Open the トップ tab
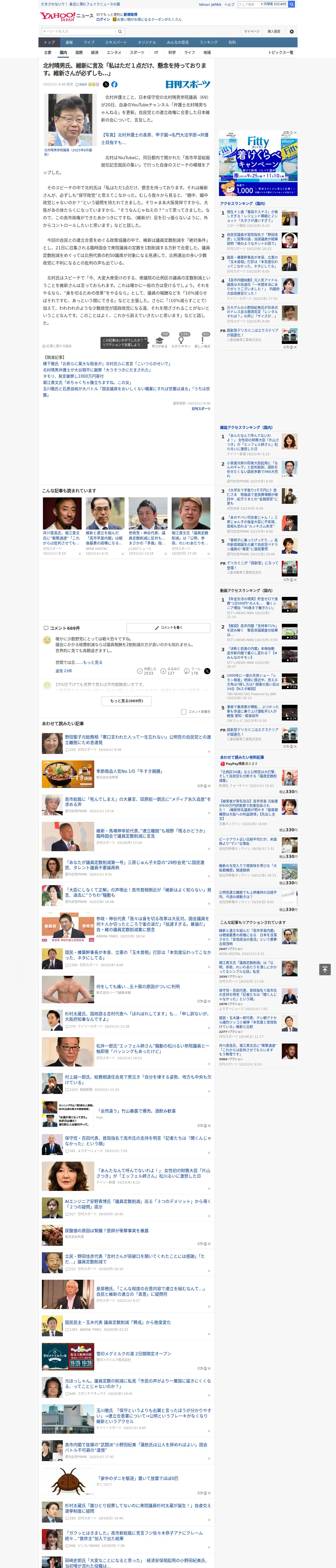Screen dimensions: 336x1568 point(49,42)
